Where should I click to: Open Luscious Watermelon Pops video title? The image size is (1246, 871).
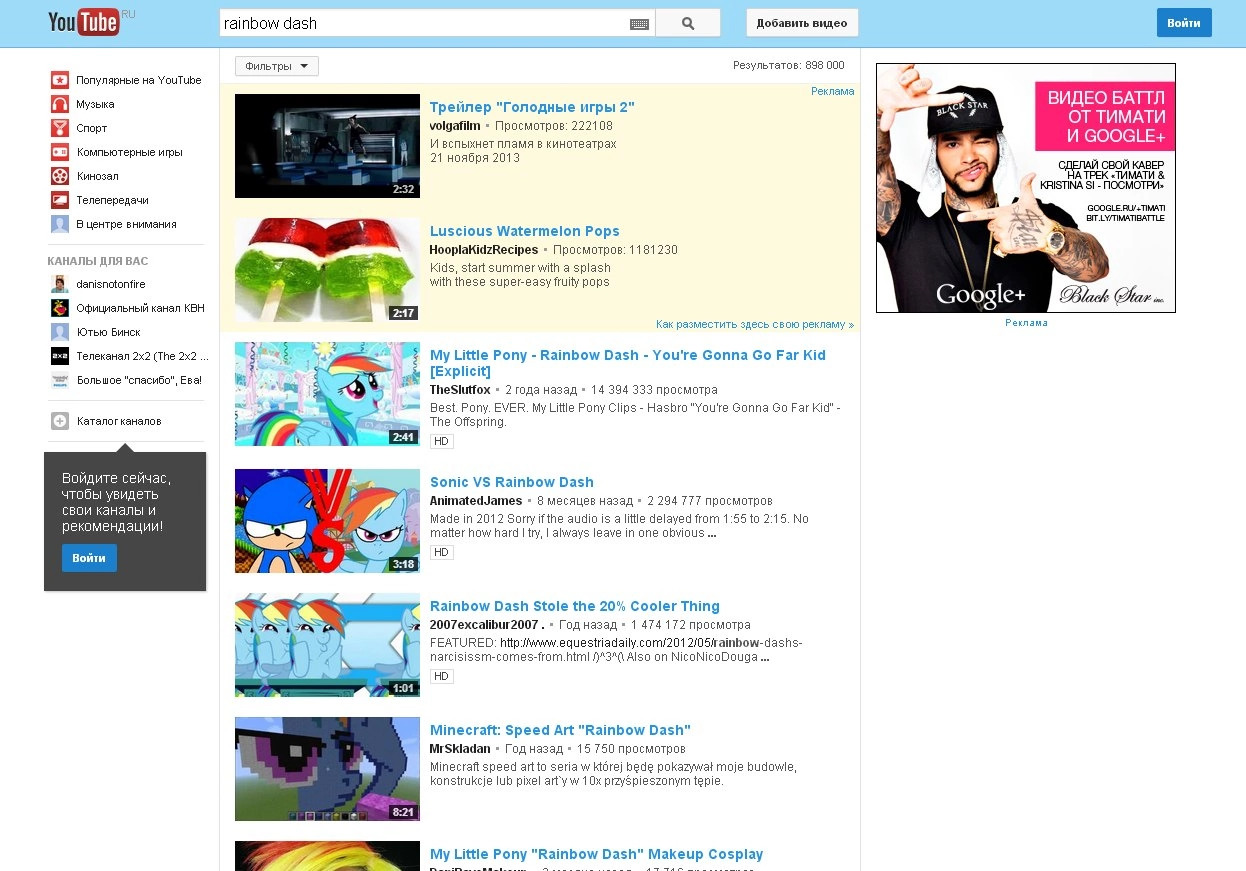(525, 231)
